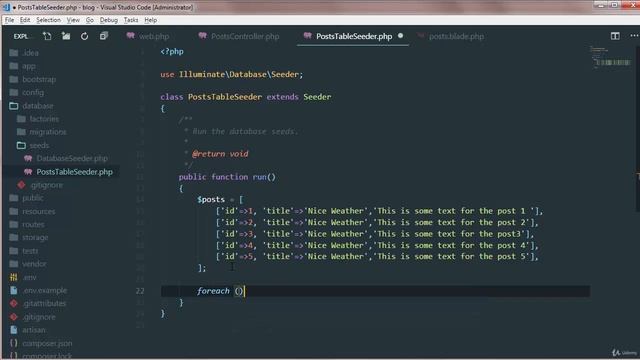Screen dimensions: 640x360
Task: Click the post 5 array row text
Action: (377, 257)
